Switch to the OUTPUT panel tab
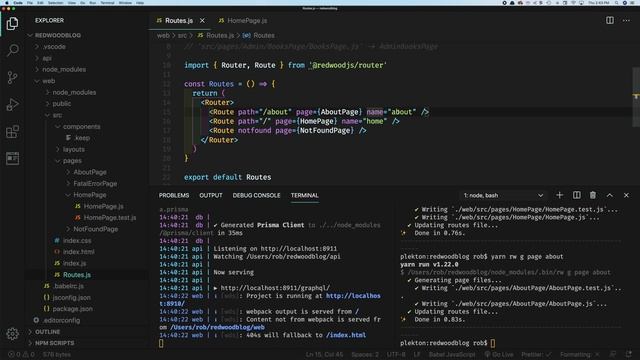Viewport: 640px width, 360px height. [x=211, y=196]
